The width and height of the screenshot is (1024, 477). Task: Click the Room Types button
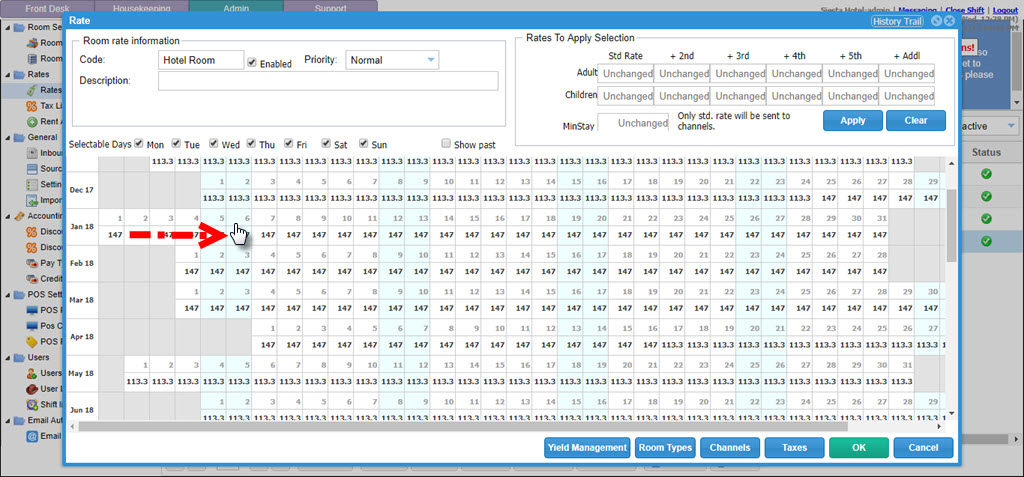(x=665, y=448)
